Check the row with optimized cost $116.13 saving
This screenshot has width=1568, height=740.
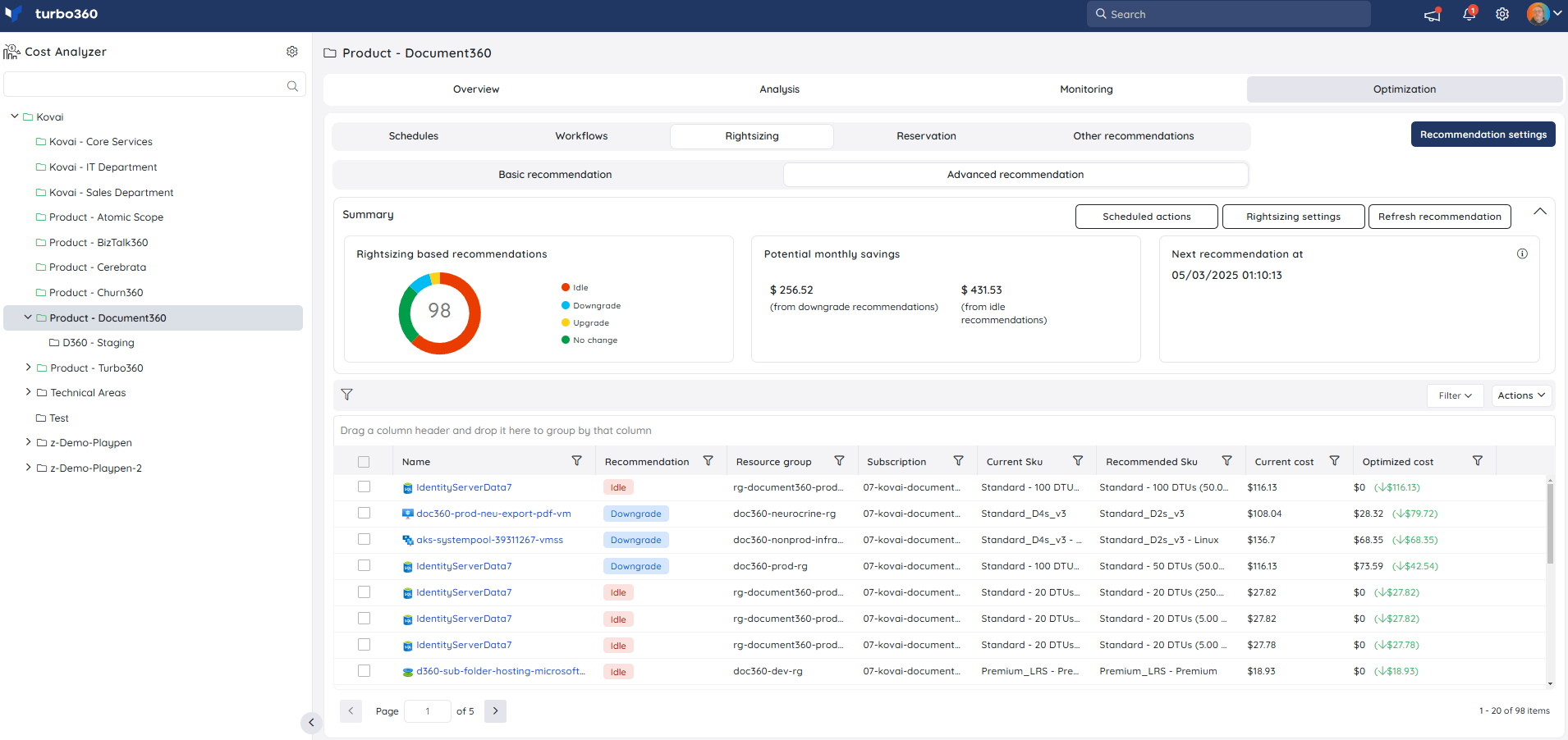click(364, 486)
